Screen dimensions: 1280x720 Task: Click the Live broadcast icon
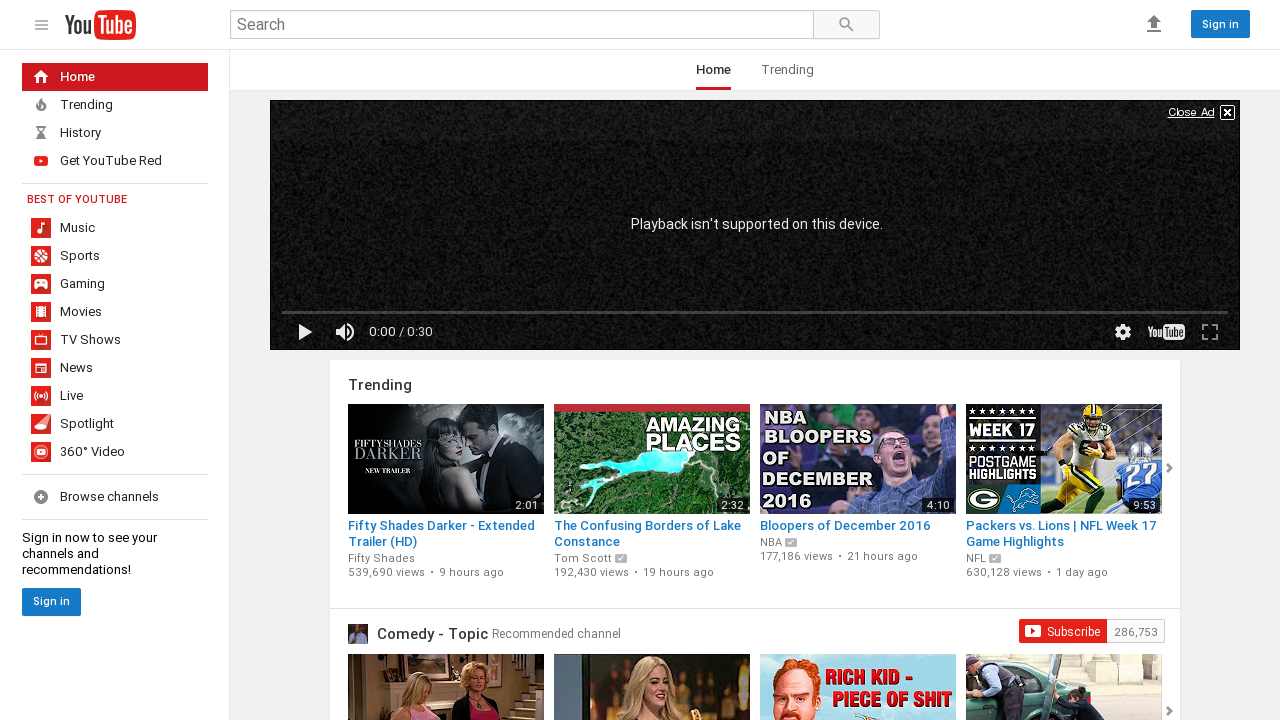41,396
